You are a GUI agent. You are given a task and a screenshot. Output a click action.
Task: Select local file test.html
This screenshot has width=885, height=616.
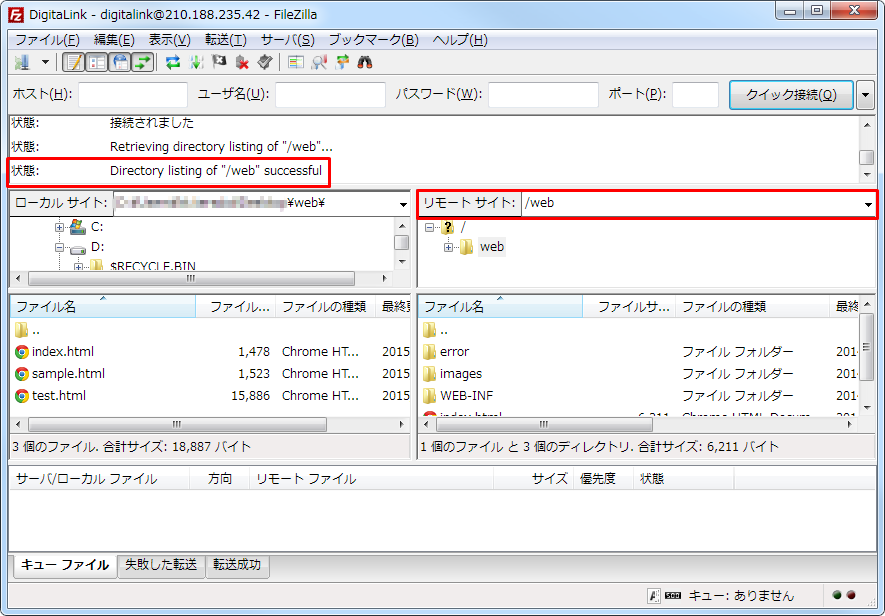tap(59, 396)
